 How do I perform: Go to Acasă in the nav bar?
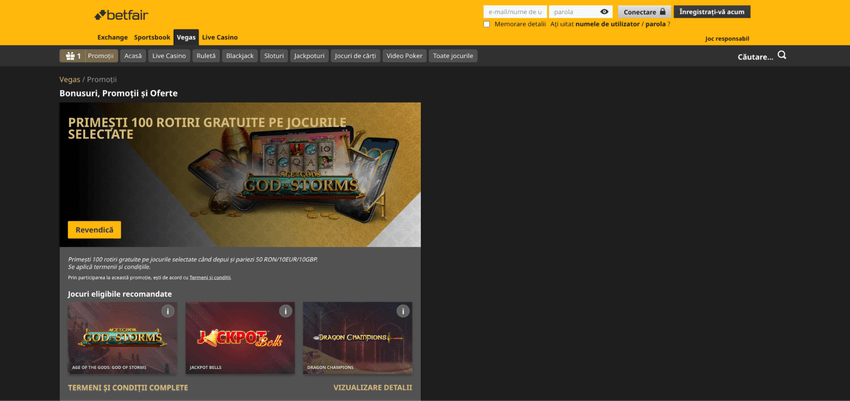(133, 56)
